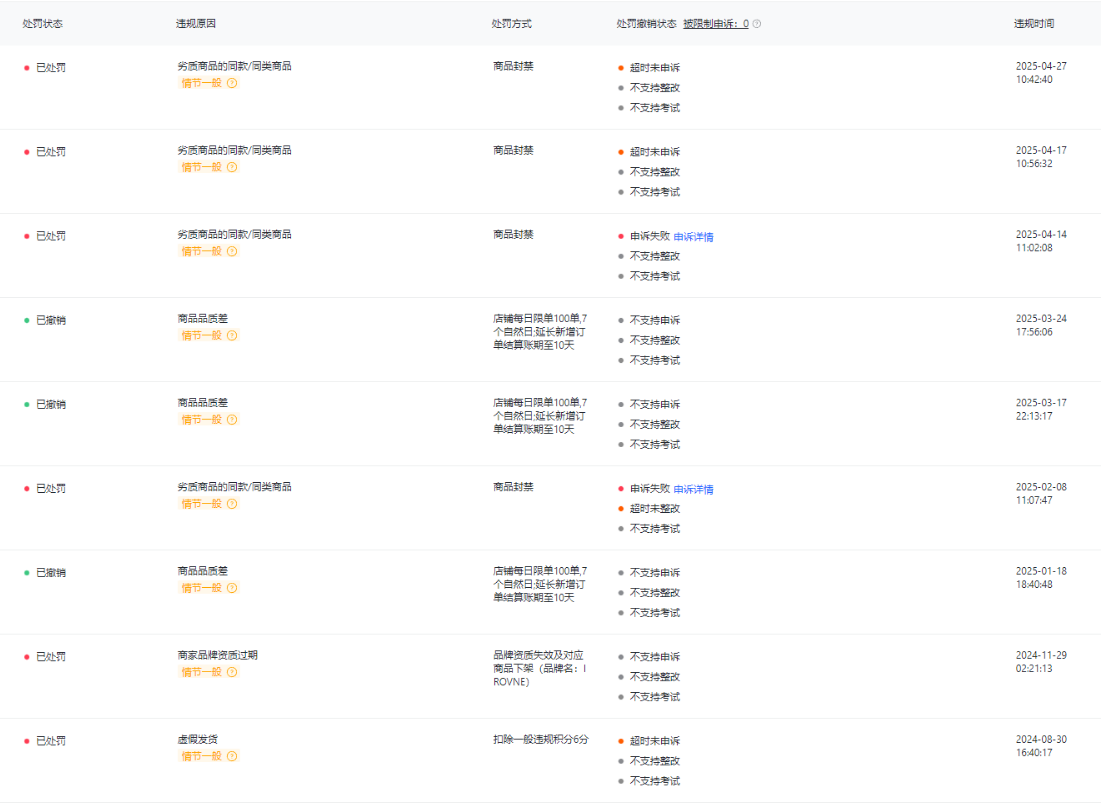Click 扣除一般违规积分6分 penalty text

[540, 740]
